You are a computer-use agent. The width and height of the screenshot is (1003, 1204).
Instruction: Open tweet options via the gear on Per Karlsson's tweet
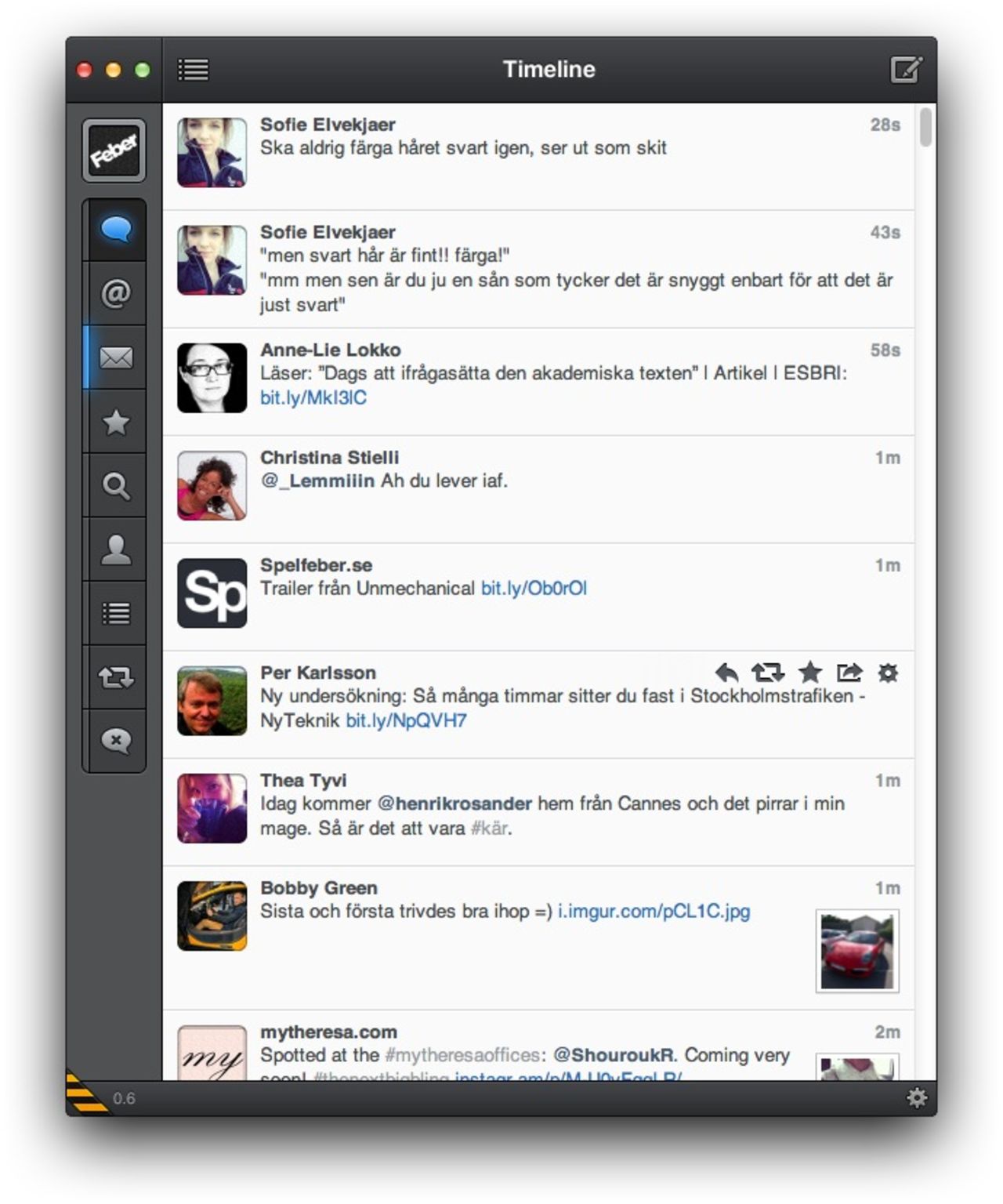pyautogui.click(x=888, y=673)
